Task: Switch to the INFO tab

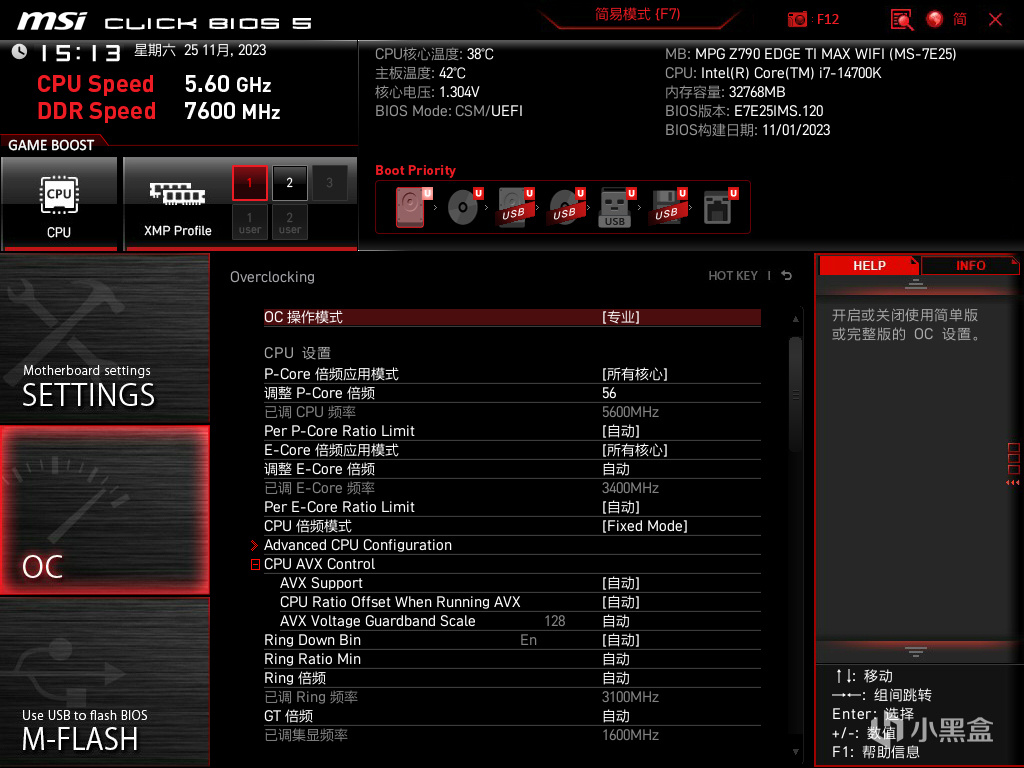Action: tap(970, 265)
